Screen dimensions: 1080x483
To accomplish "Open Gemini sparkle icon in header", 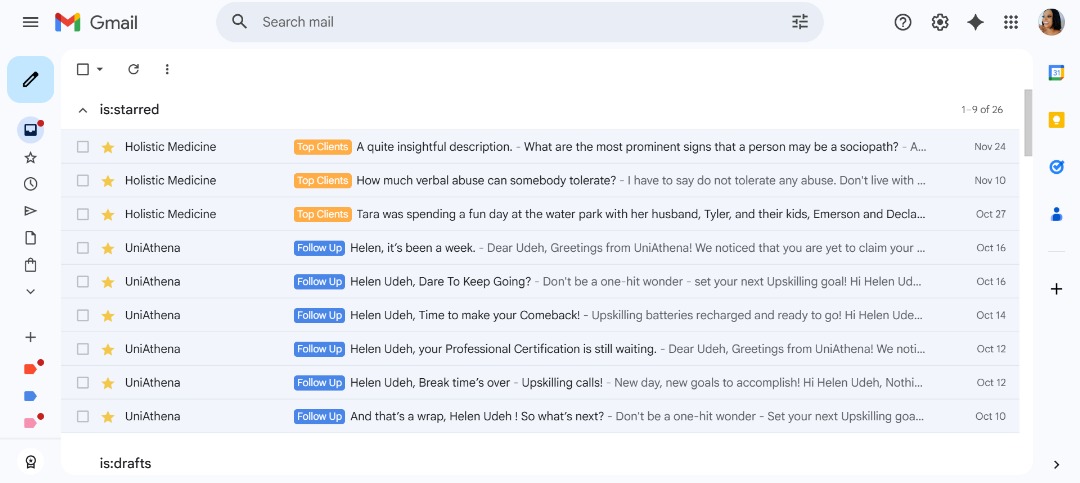I will (x=975, y=22).
